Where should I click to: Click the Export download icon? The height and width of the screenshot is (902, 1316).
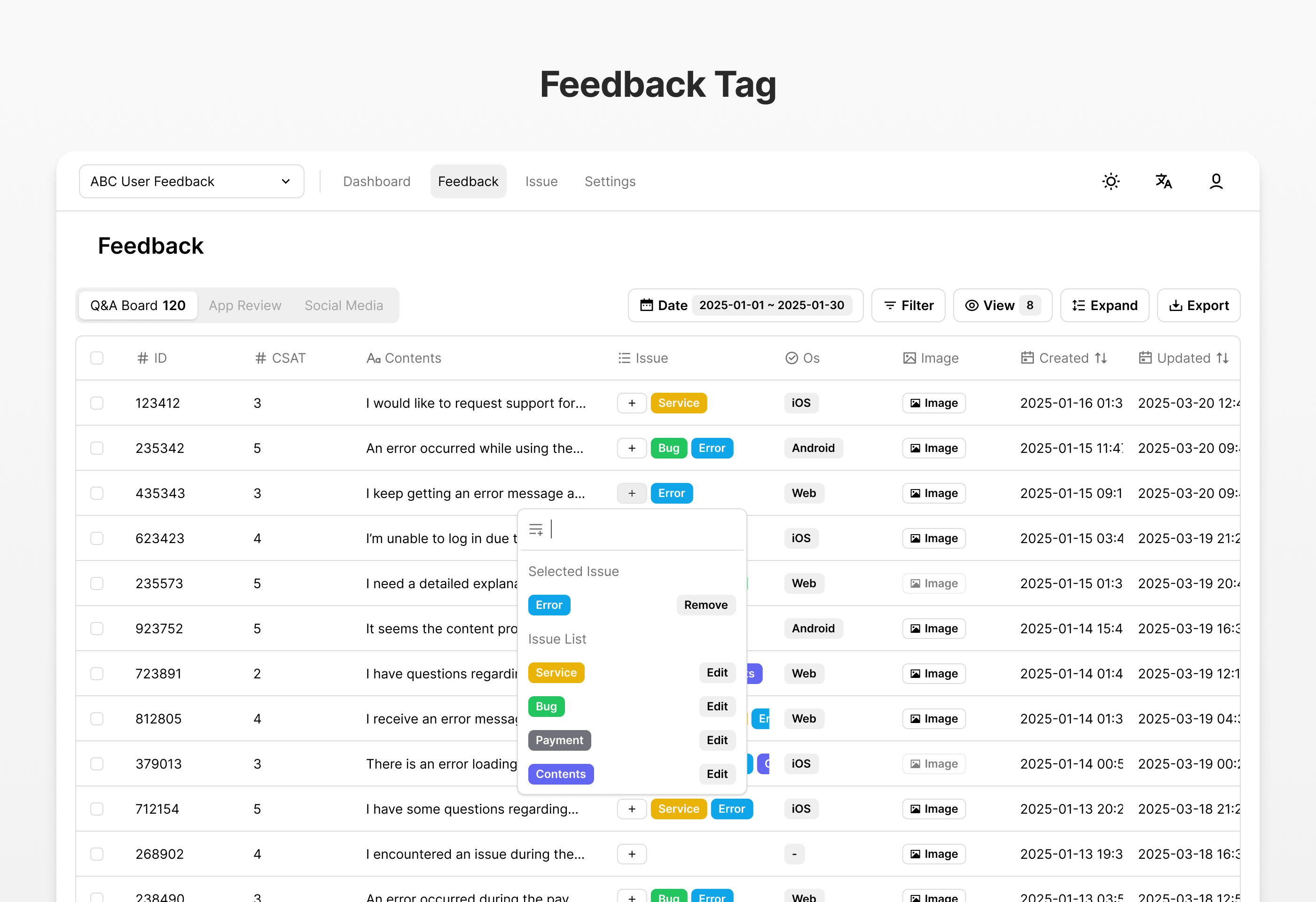point(1177,305)
